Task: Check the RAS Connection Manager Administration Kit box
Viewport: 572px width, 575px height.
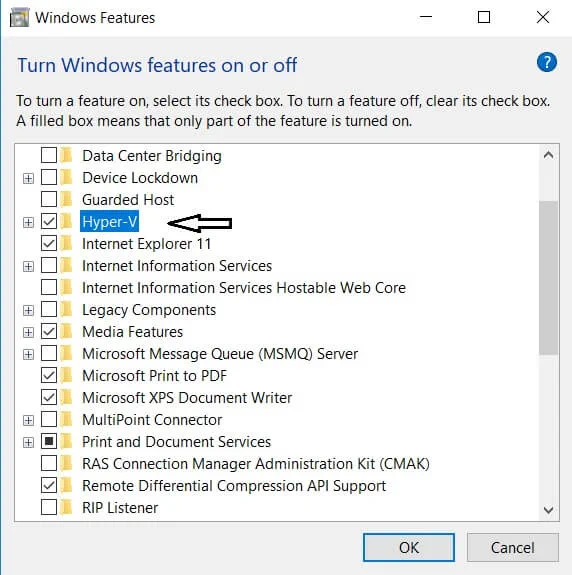Action: [49, 463]
